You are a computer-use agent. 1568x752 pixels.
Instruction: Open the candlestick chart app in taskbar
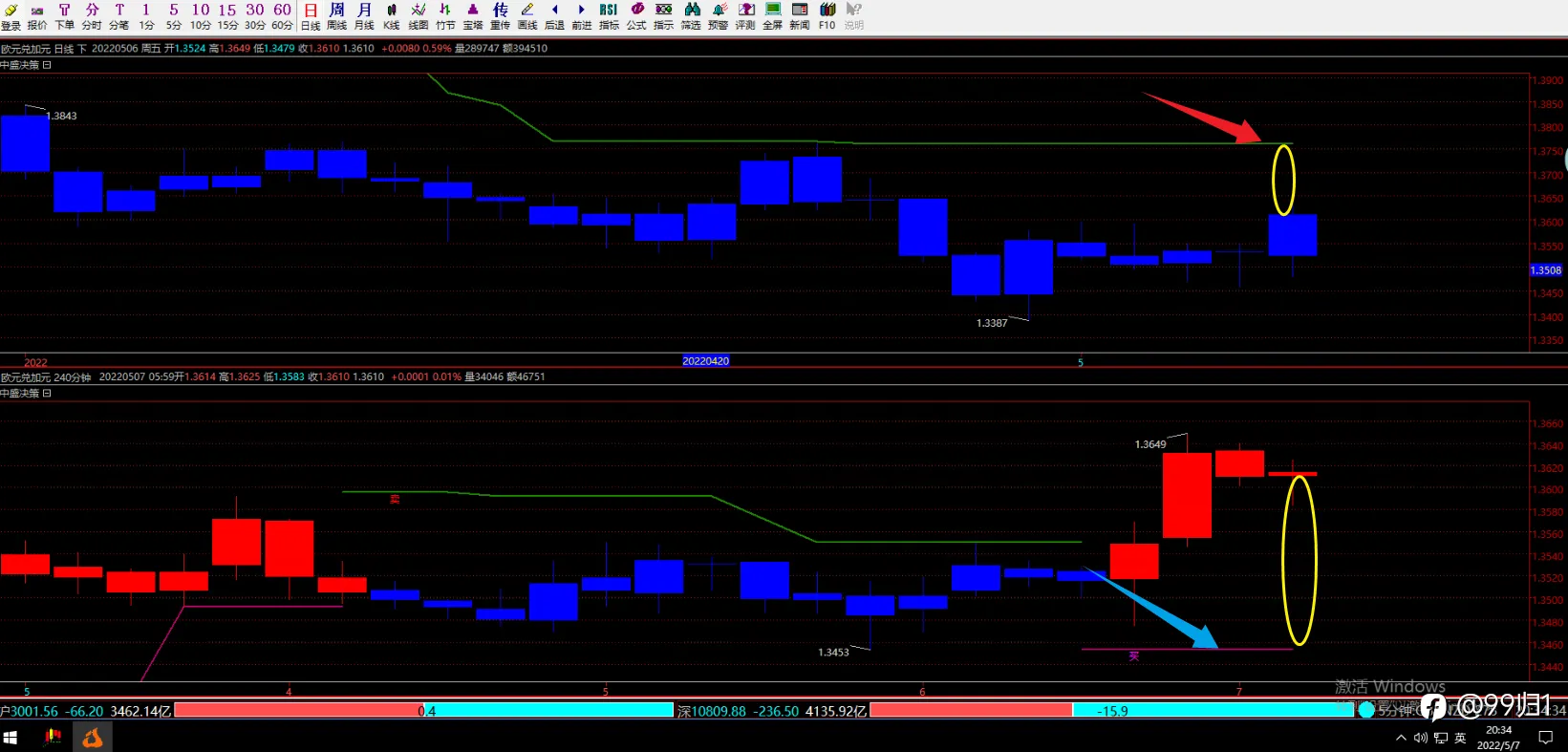pos(53,737)
